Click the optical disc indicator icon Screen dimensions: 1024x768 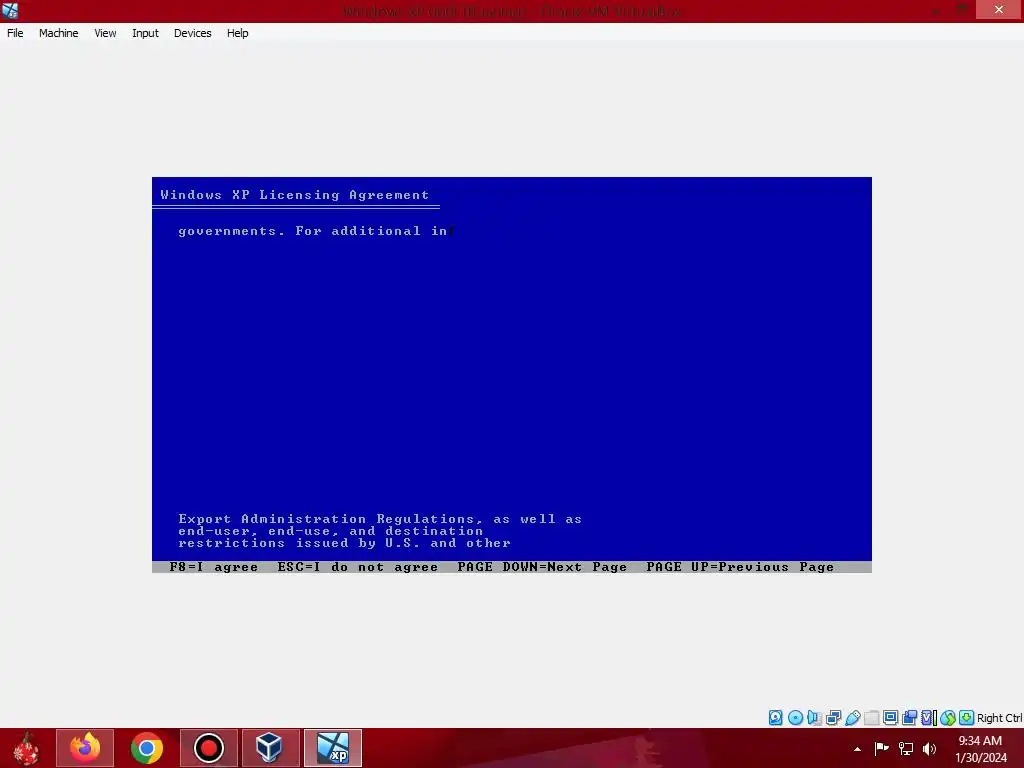795,718
